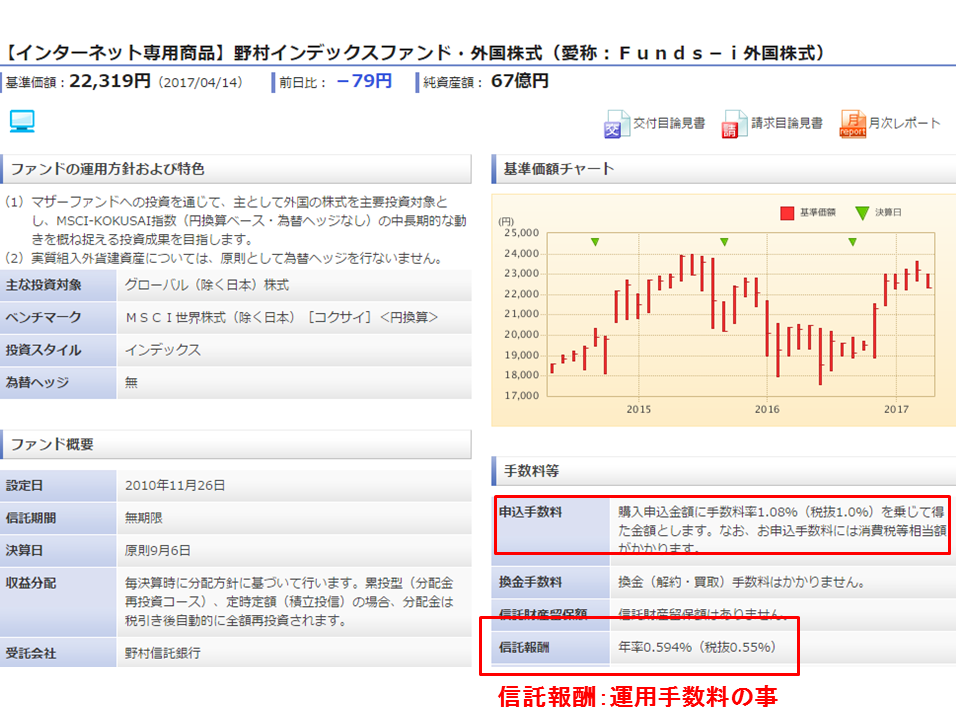The image size is (960, 720).
Task: Click the 信託期間 row label
Action: click(31, 518)
